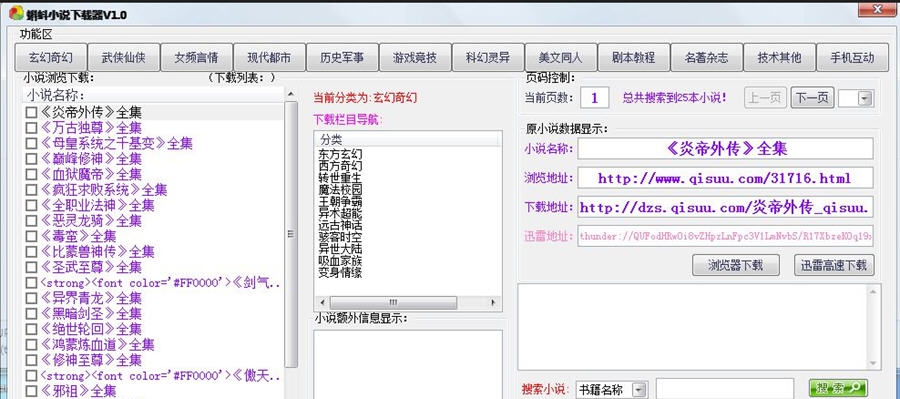Open the 名著杂志 category

[x=707, y=57]
